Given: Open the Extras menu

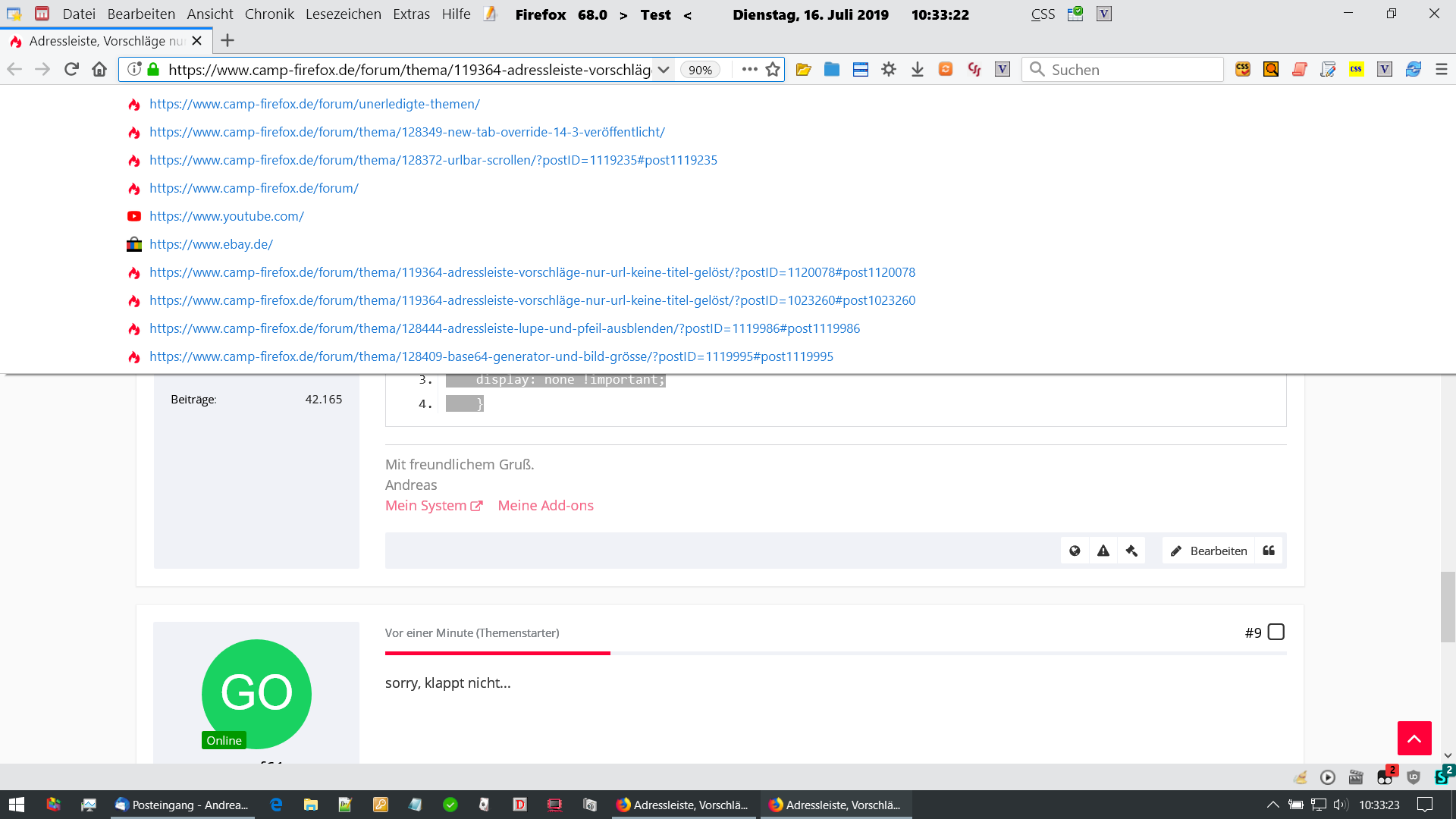Looking at the screenshot, I should point(411,14).
